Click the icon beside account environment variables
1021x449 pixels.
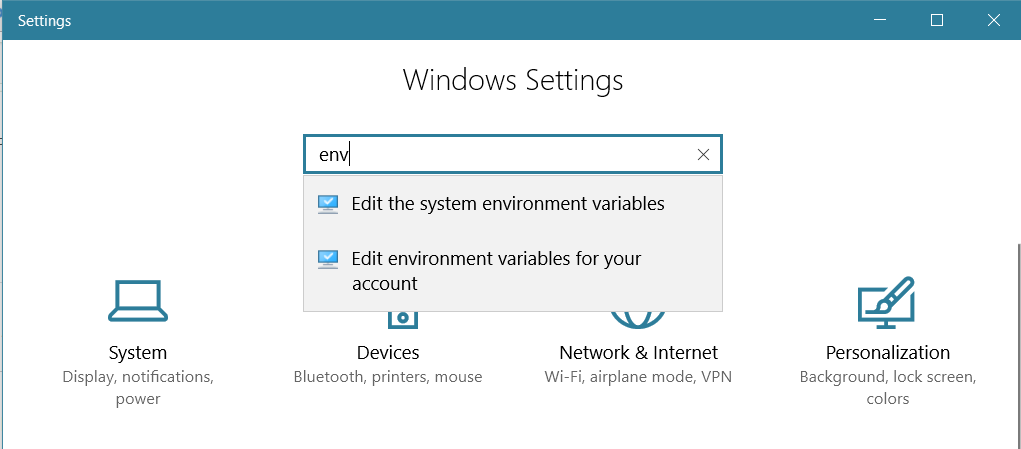pyautogui.click(x=328, y=259)
